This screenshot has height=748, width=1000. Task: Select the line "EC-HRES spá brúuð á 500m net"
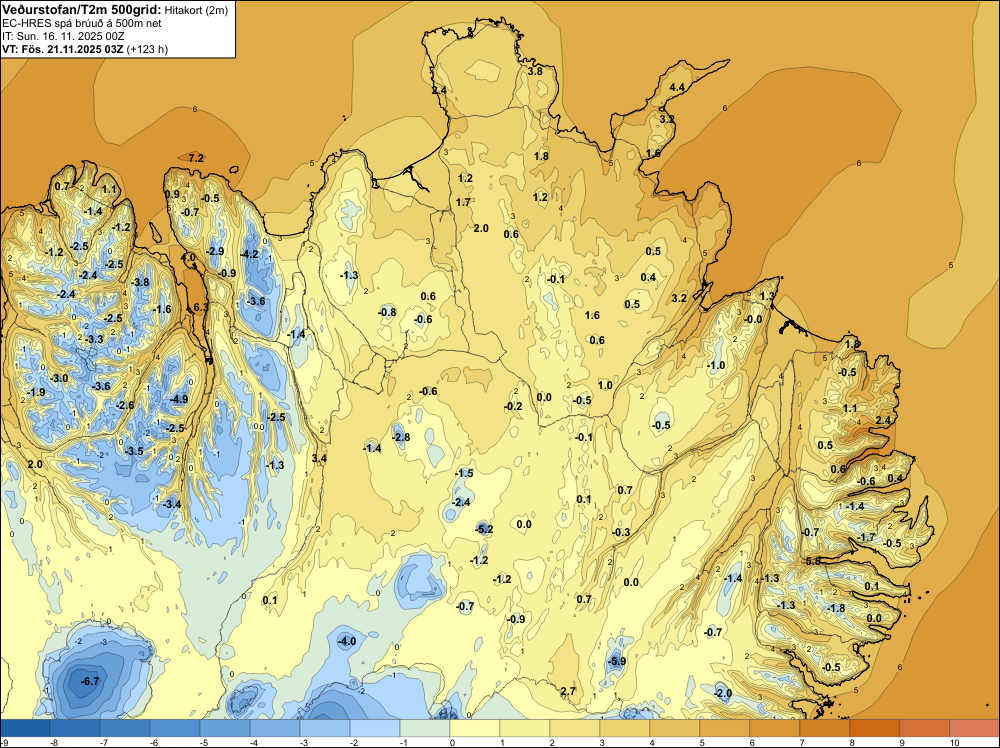tap(82, 23)
